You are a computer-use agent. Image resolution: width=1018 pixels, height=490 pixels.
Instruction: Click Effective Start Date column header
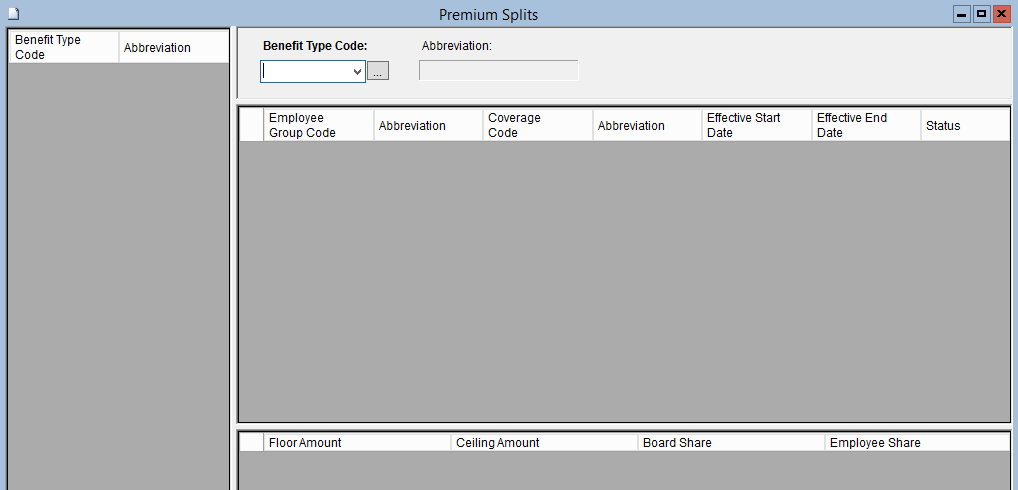coord(756,125)
